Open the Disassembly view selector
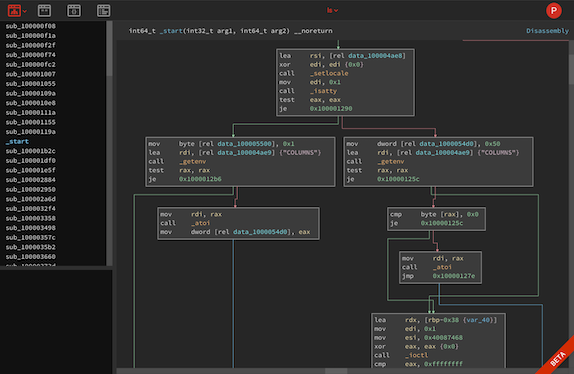The width and height of the screenshot is (574, 374). (547, 31)
